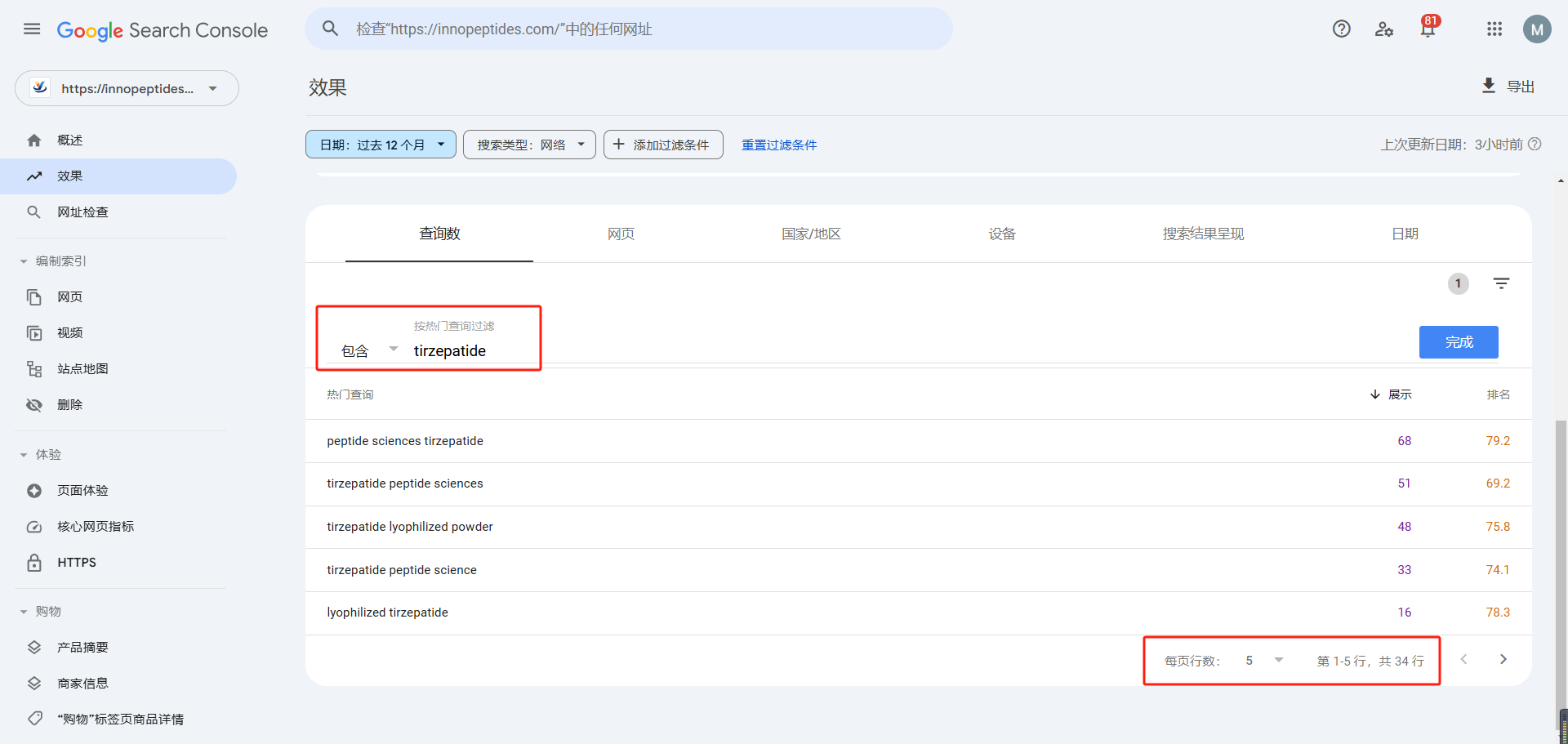This screenshot has width=1568, height=744.
Task: Go to next page of results
Action: (x=1503, y=659)
